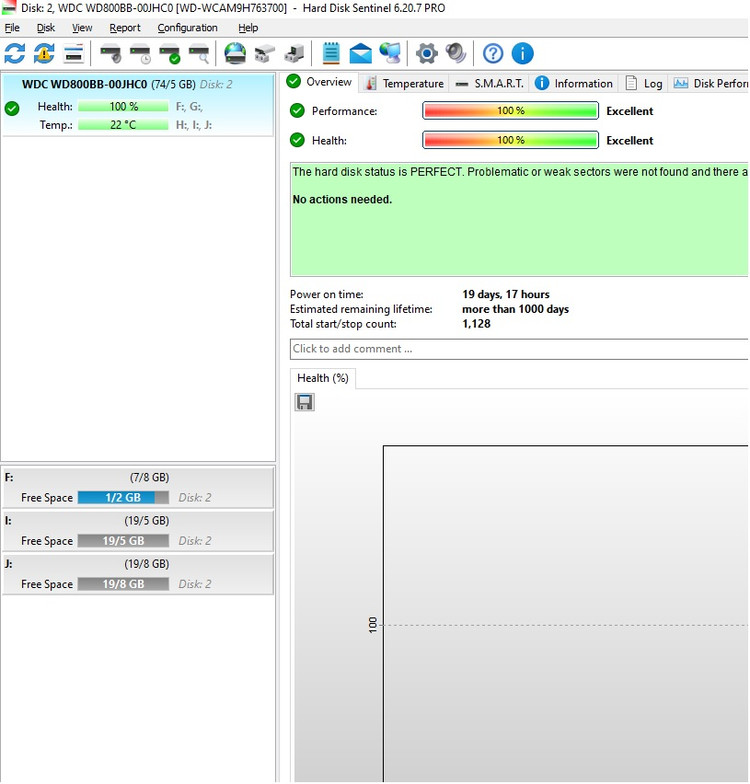The height and width of the screenshot is (784, 750).
Task: Switch to the Information tab
Action: (x=574, y=84)
